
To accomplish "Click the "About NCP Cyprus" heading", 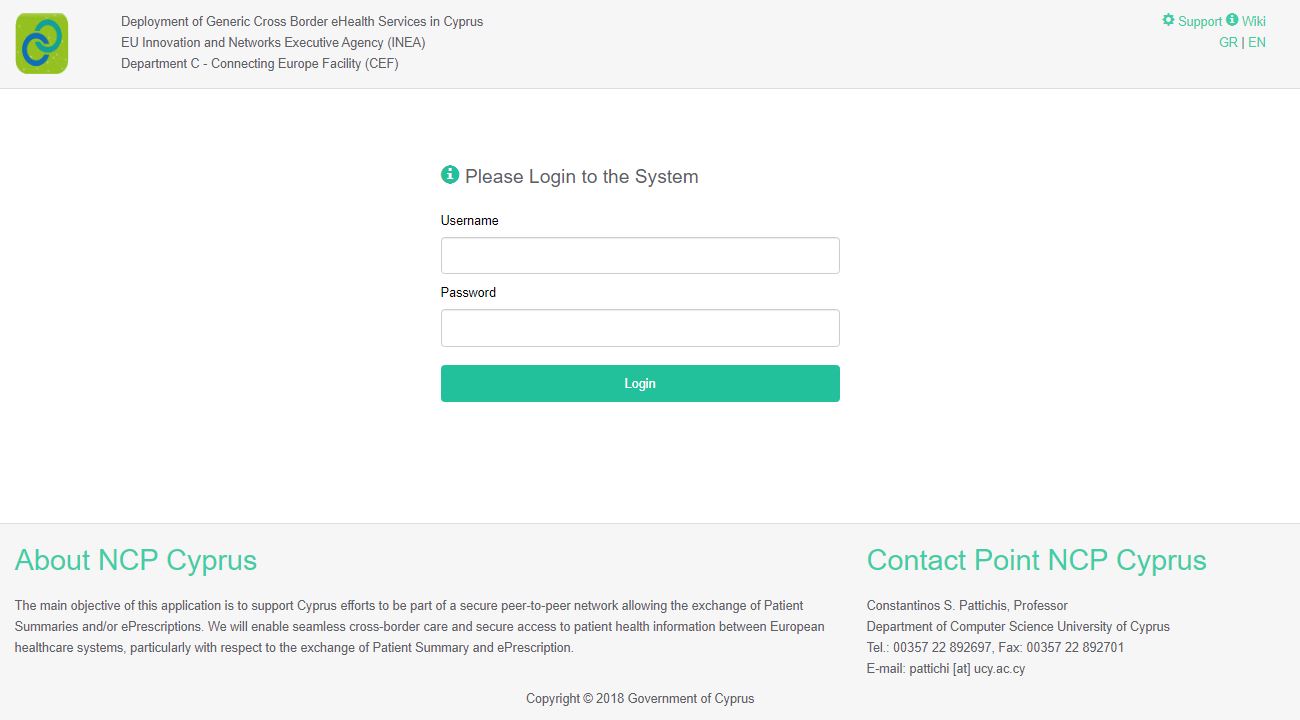I will pos(136,560).
